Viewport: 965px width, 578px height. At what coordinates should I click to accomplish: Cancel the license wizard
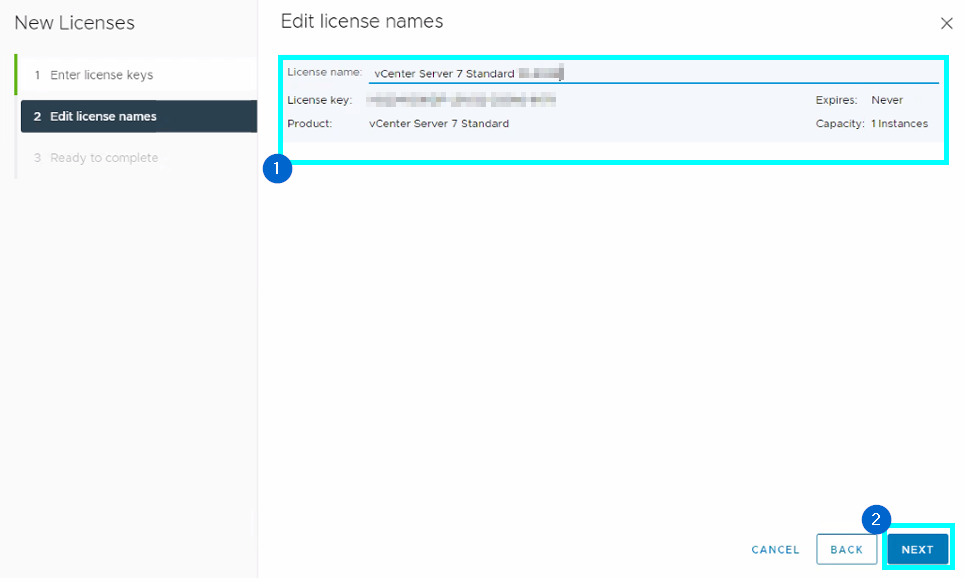coord(775,550)
